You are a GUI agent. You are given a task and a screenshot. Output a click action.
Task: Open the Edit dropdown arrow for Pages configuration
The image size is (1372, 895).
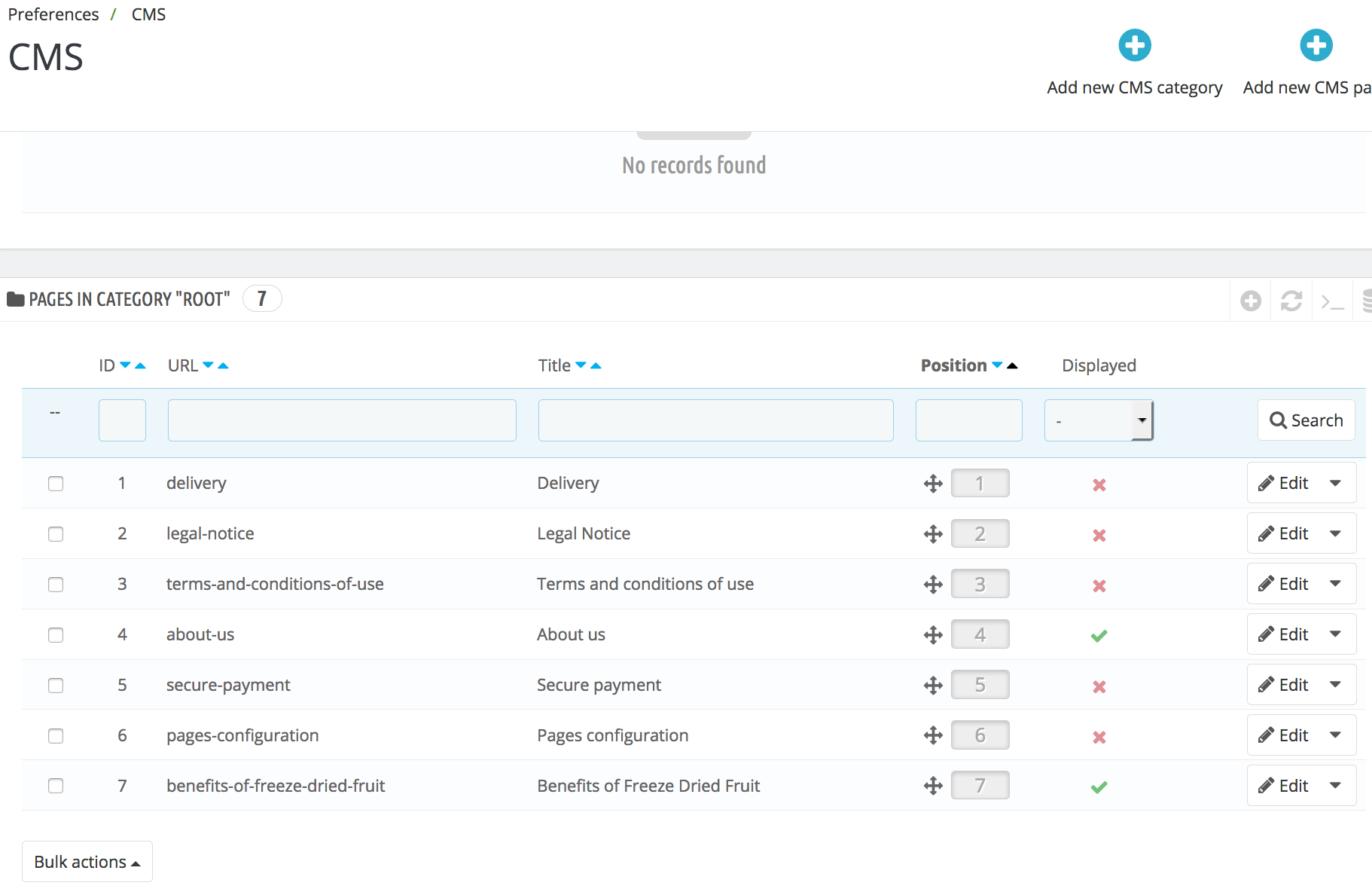(x=1336, y=735)
